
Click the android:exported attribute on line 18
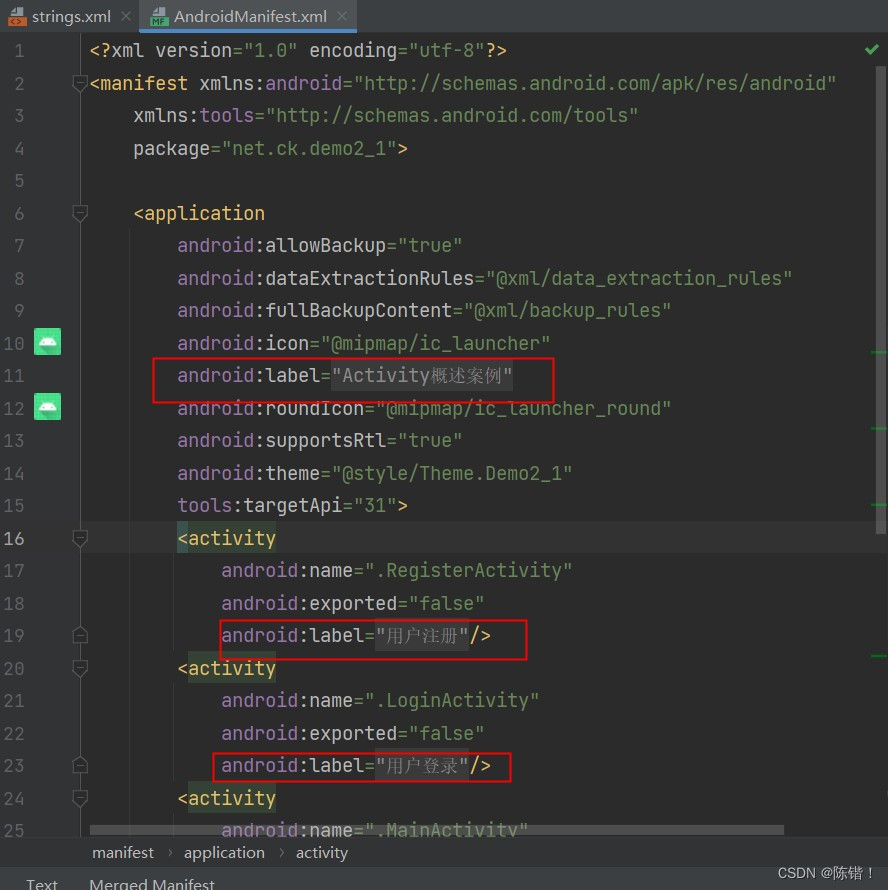(x=353, y=603)
